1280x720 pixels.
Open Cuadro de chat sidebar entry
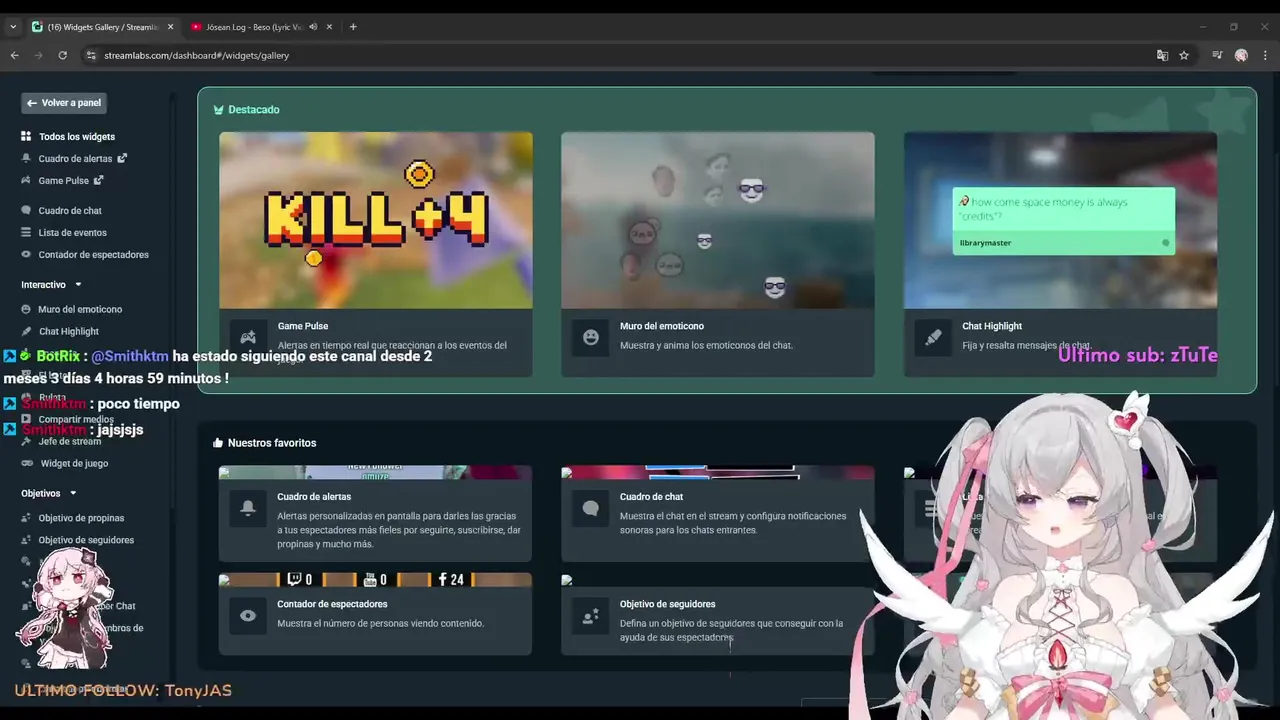(x=70, y=210)
